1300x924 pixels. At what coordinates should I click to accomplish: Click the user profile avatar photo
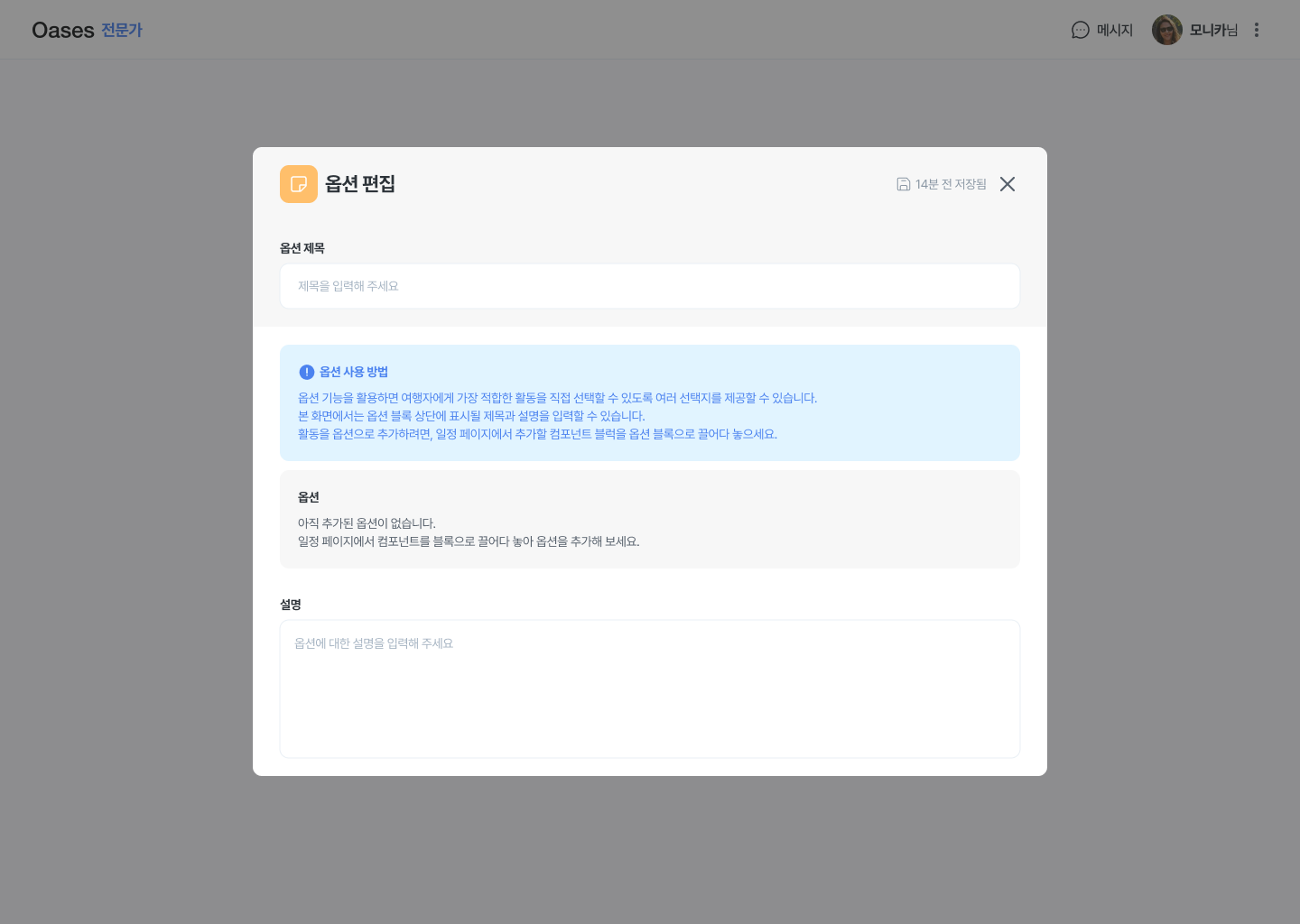click(1166, 30)
